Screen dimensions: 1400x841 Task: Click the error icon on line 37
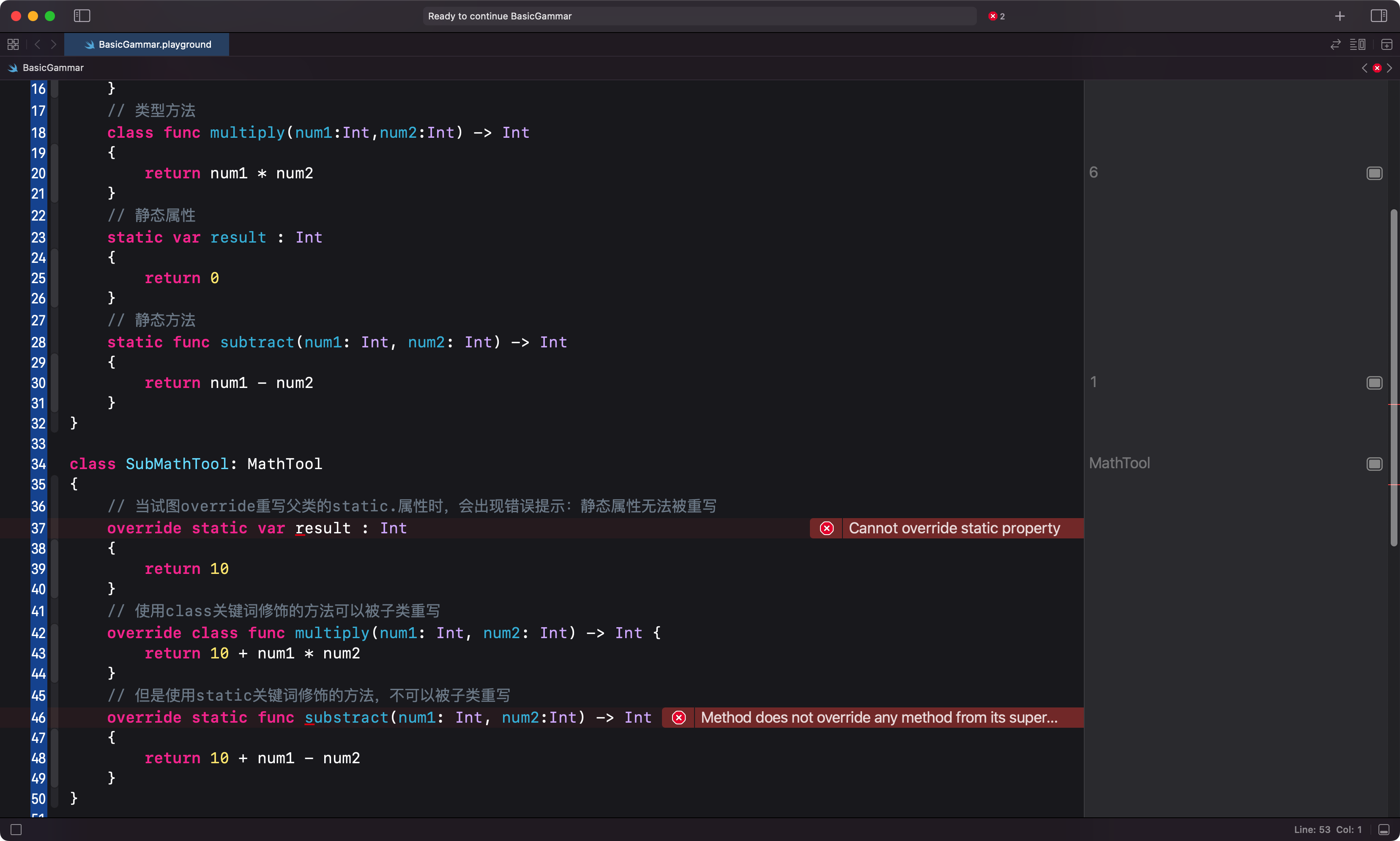pyautogui.click(x=827, y=528)
